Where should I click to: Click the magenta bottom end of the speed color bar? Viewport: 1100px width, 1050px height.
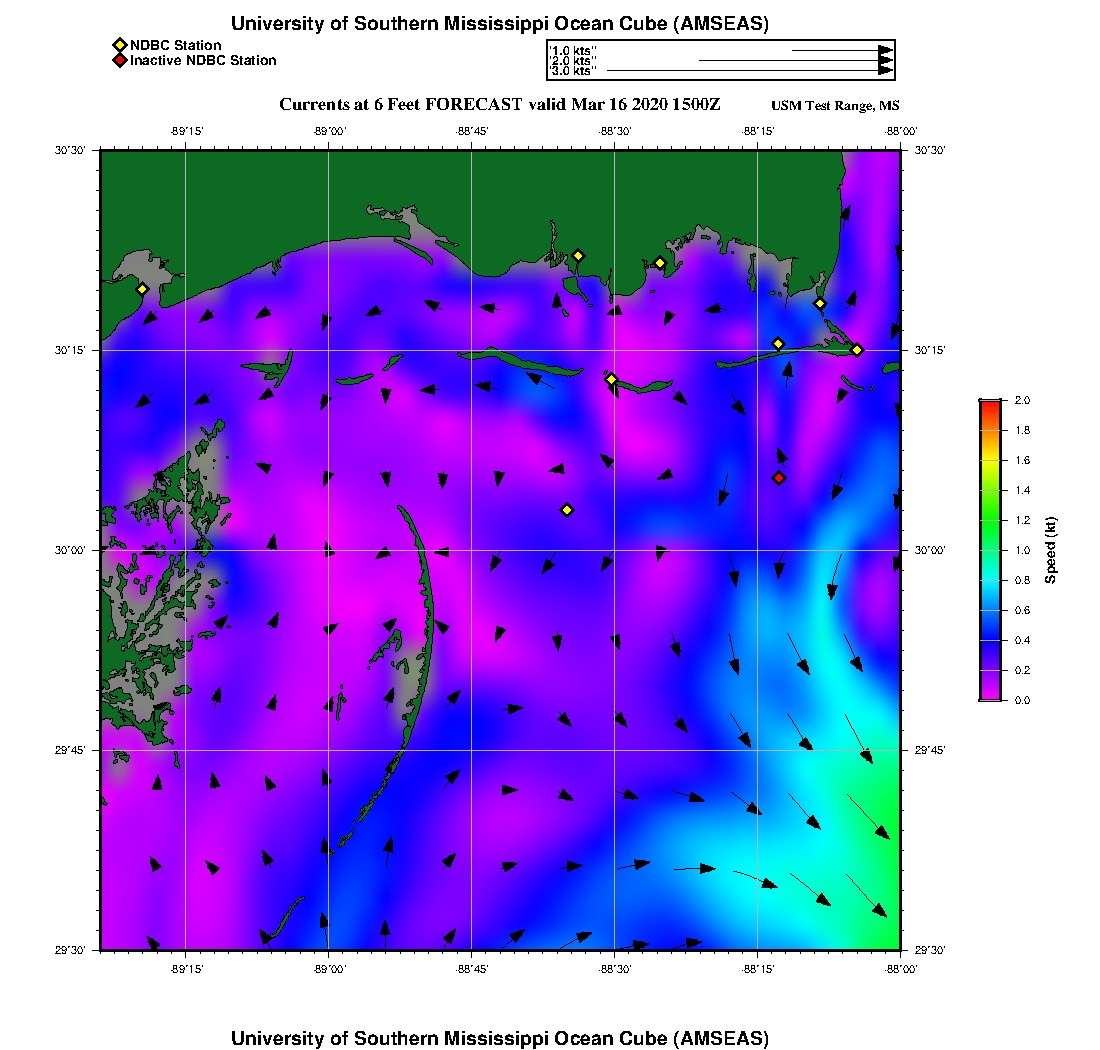coord(991,696)
